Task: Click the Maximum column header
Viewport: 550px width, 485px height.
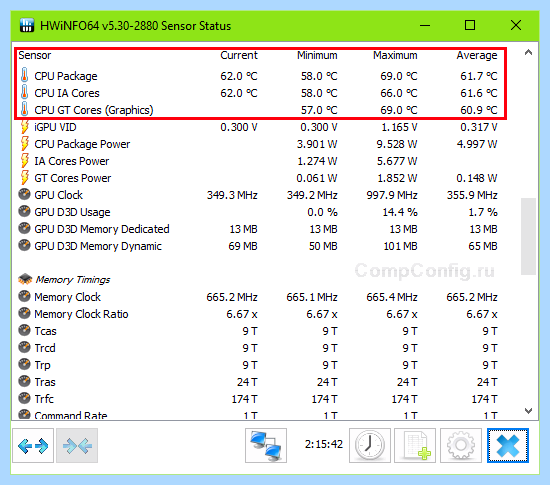Action: click(395, 55)
